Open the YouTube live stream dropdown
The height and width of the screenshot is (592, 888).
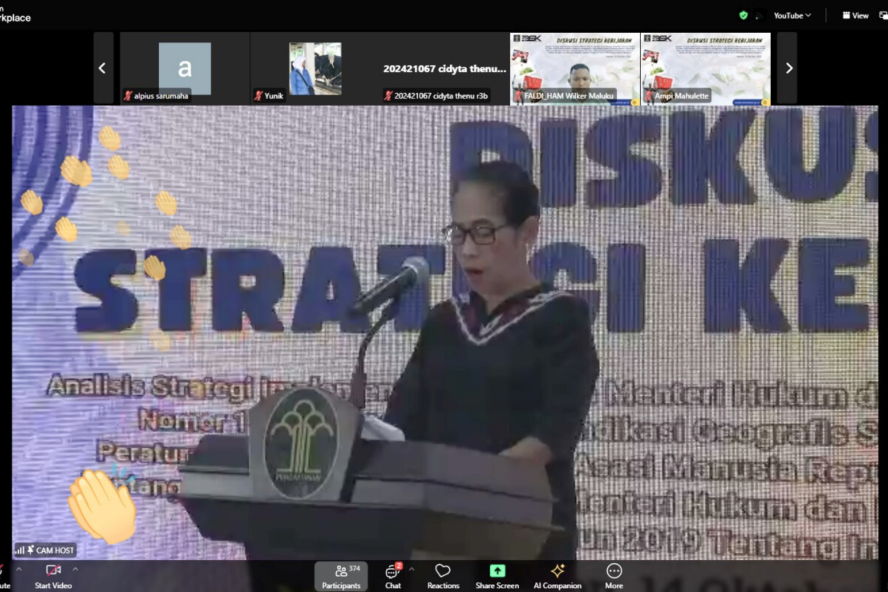click(x=792, y=15)
